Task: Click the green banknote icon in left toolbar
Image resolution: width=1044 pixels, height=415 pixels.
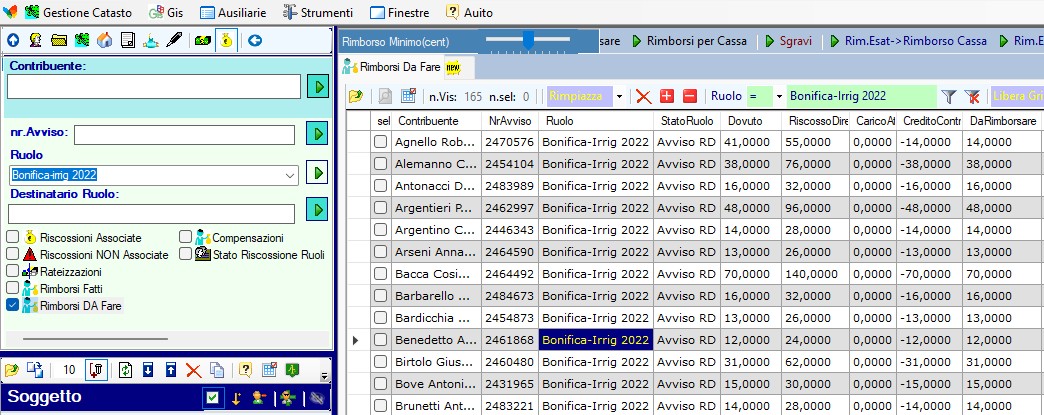Action: point(201,40)
